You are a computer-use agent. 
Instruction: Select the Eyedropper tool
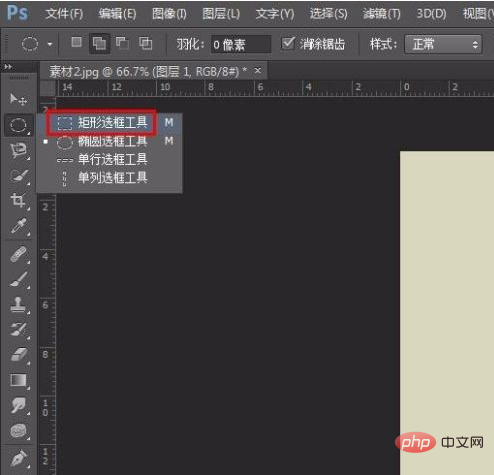coord(18,226)
